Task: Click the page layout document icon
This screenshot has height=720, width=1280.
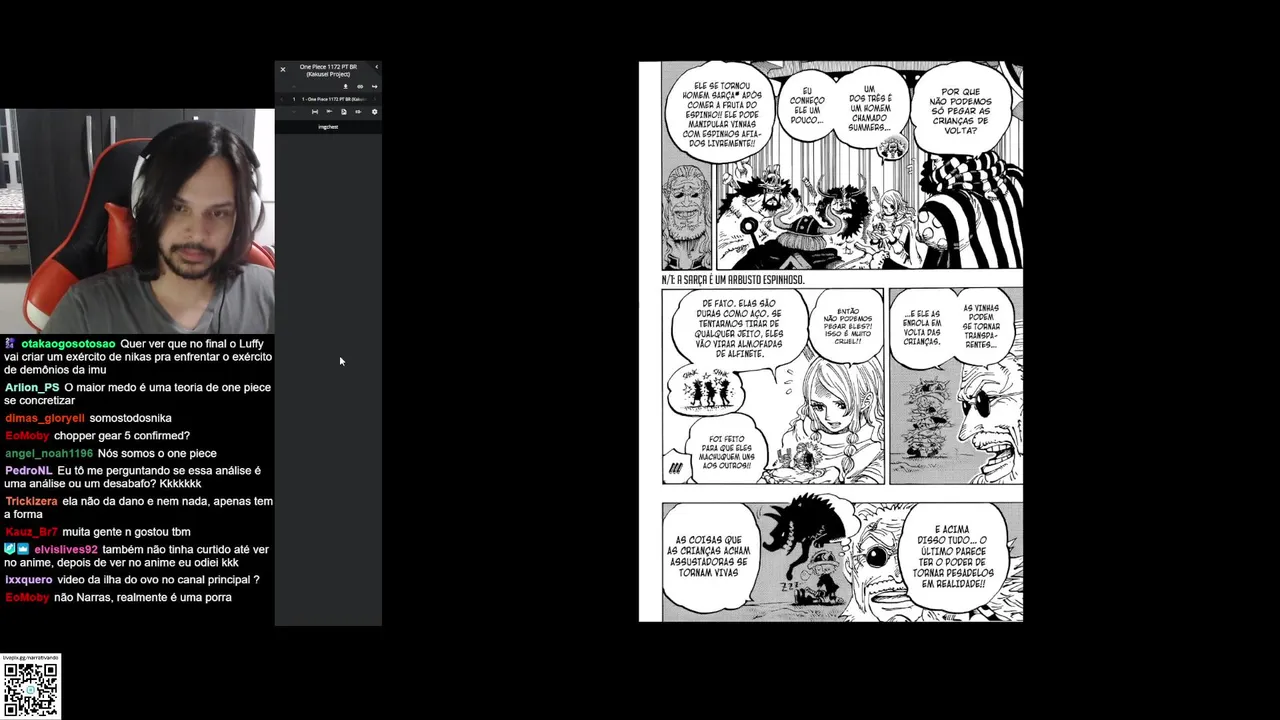Action: (x=344, y=112)
